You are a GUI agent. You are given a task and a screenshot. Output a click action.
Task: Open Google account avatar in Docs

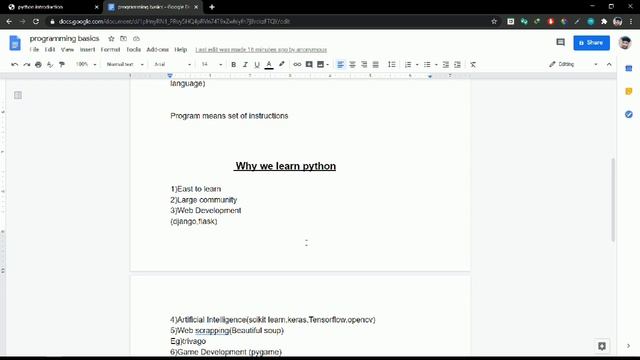coord(624,42)
